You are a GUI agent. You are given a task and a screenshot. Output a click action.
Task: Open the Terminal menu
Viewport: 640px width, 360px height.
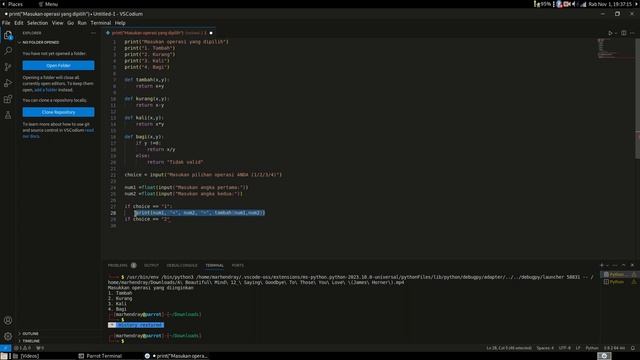click(x=101, y=23)
